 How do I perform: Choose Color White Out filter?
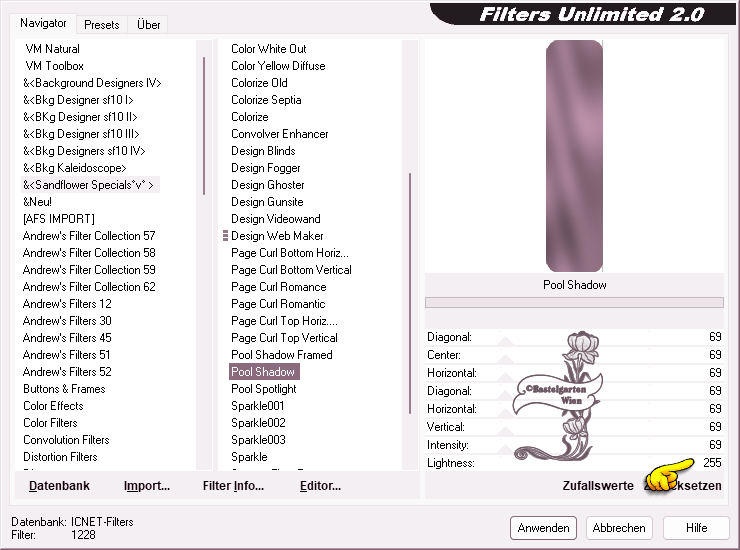click(269, 49)
